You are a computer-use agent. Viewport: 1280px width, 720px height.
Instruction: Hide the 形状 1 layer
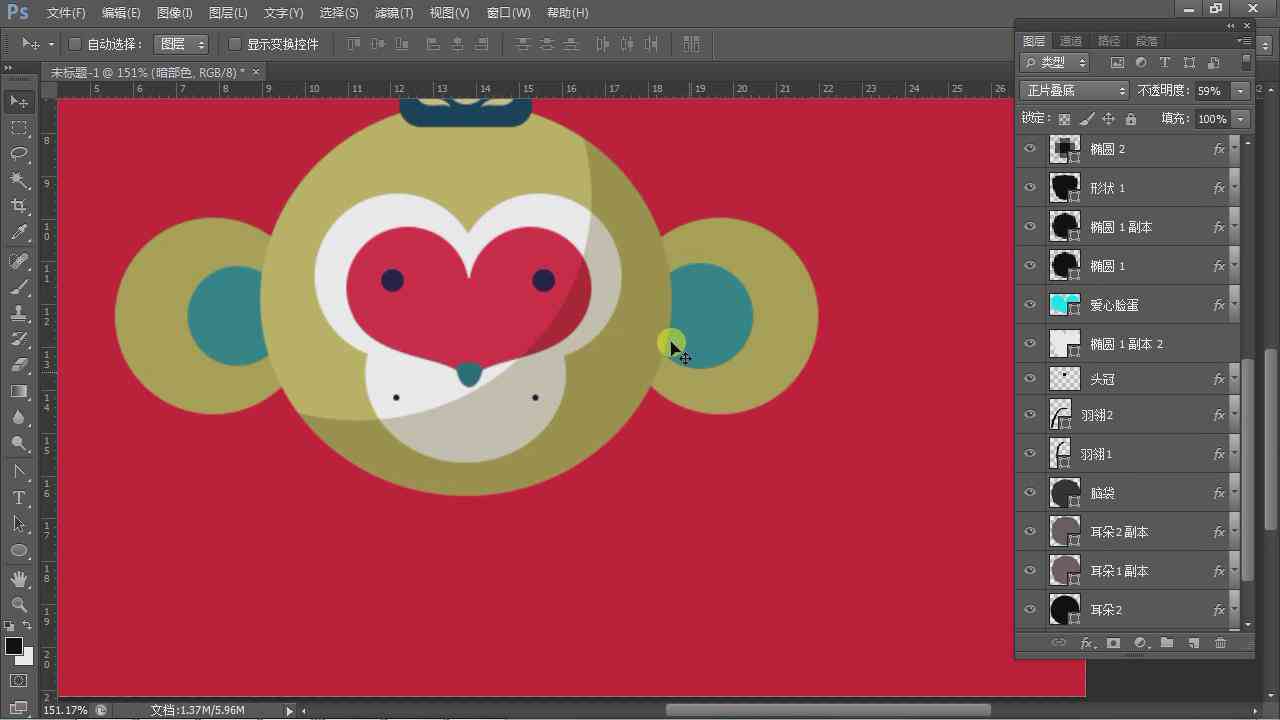pos(1030,188)
